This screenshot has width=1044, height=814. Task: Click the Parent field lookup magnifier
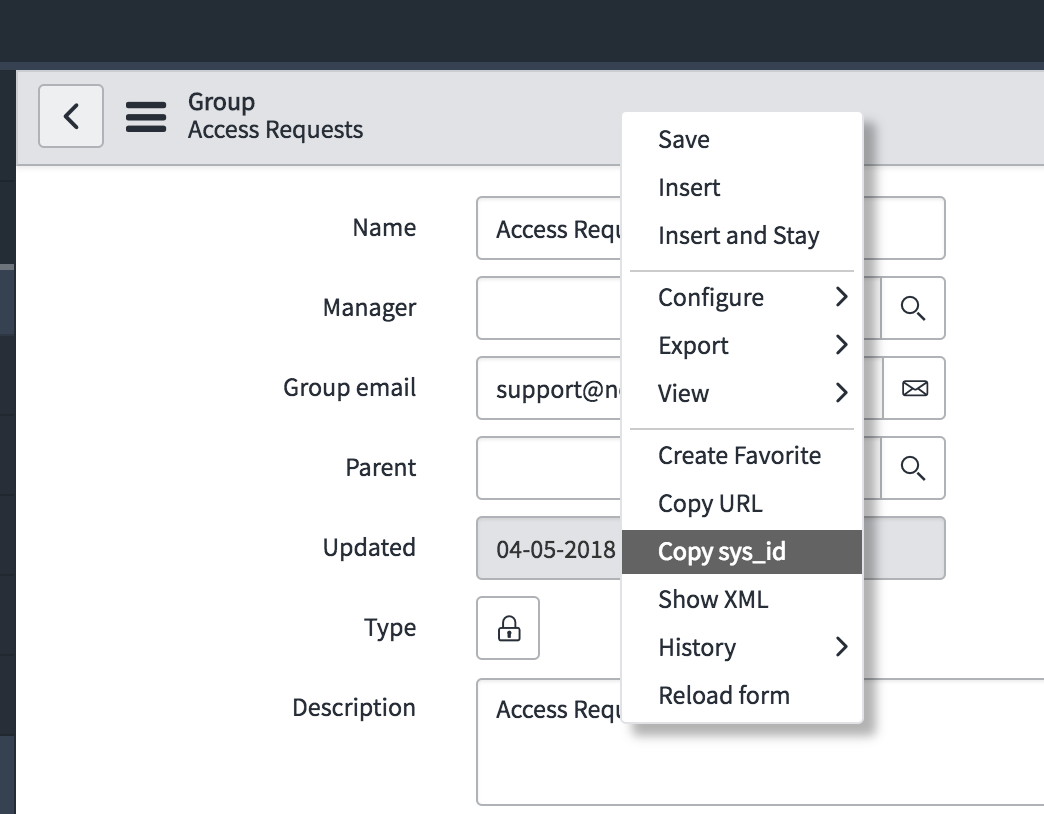(x=912, y=468)
